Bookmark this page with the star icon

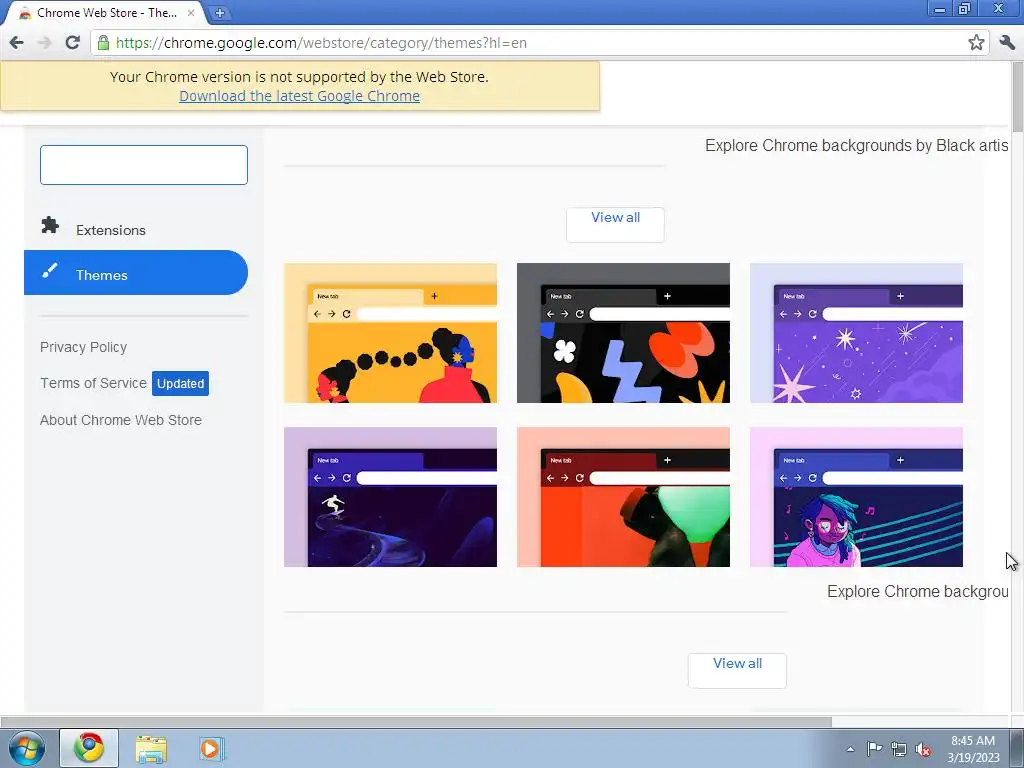coord(976,42)
